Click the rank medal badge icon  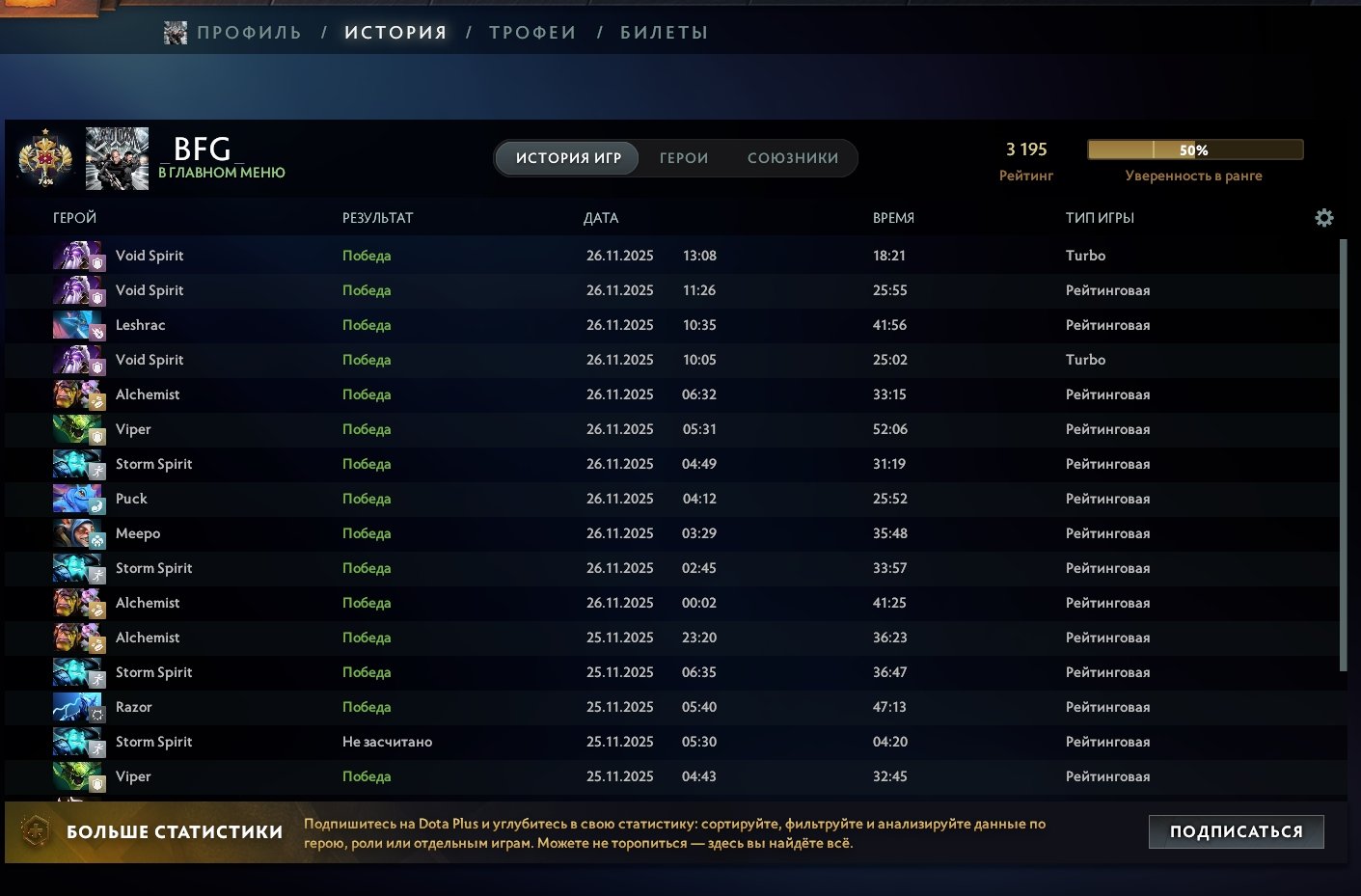click(45, 158)
